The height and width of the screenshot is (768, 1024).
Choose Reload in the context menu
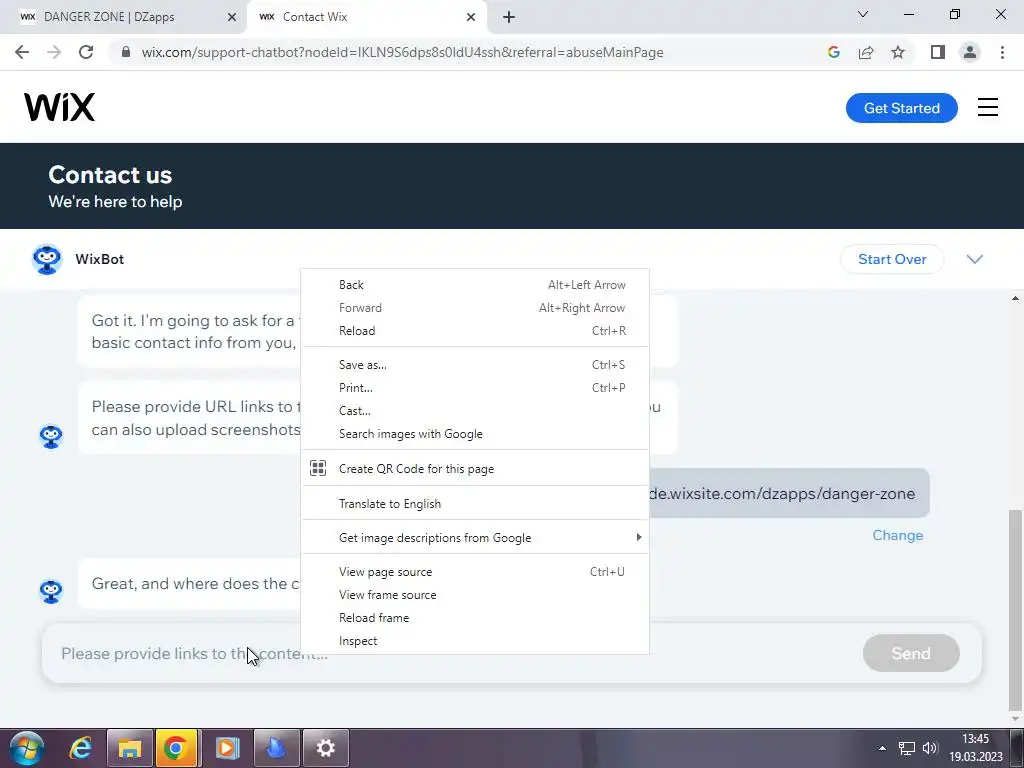(x=475, y=330)
